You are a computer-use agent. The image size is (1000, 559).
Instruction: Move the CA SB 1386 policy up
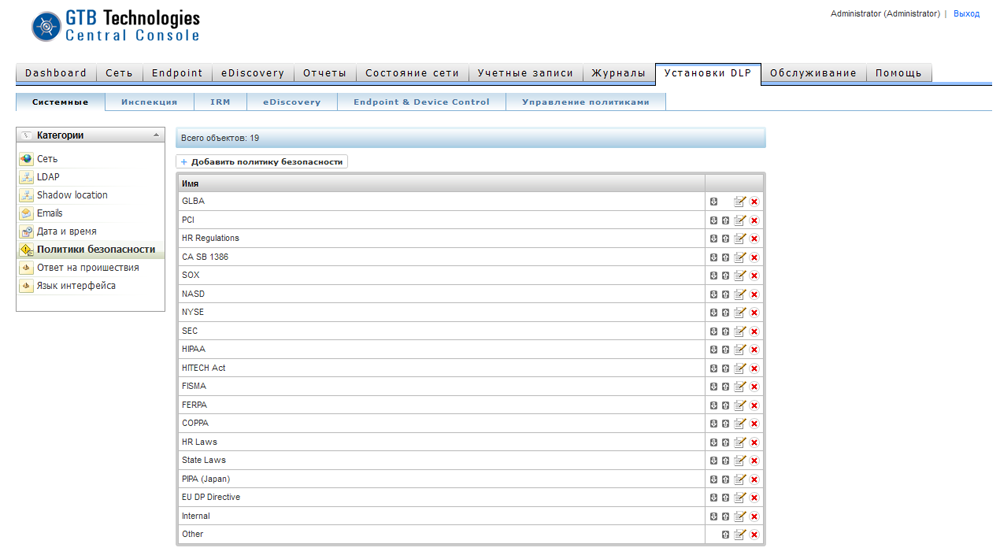click(x=726, y=258)
